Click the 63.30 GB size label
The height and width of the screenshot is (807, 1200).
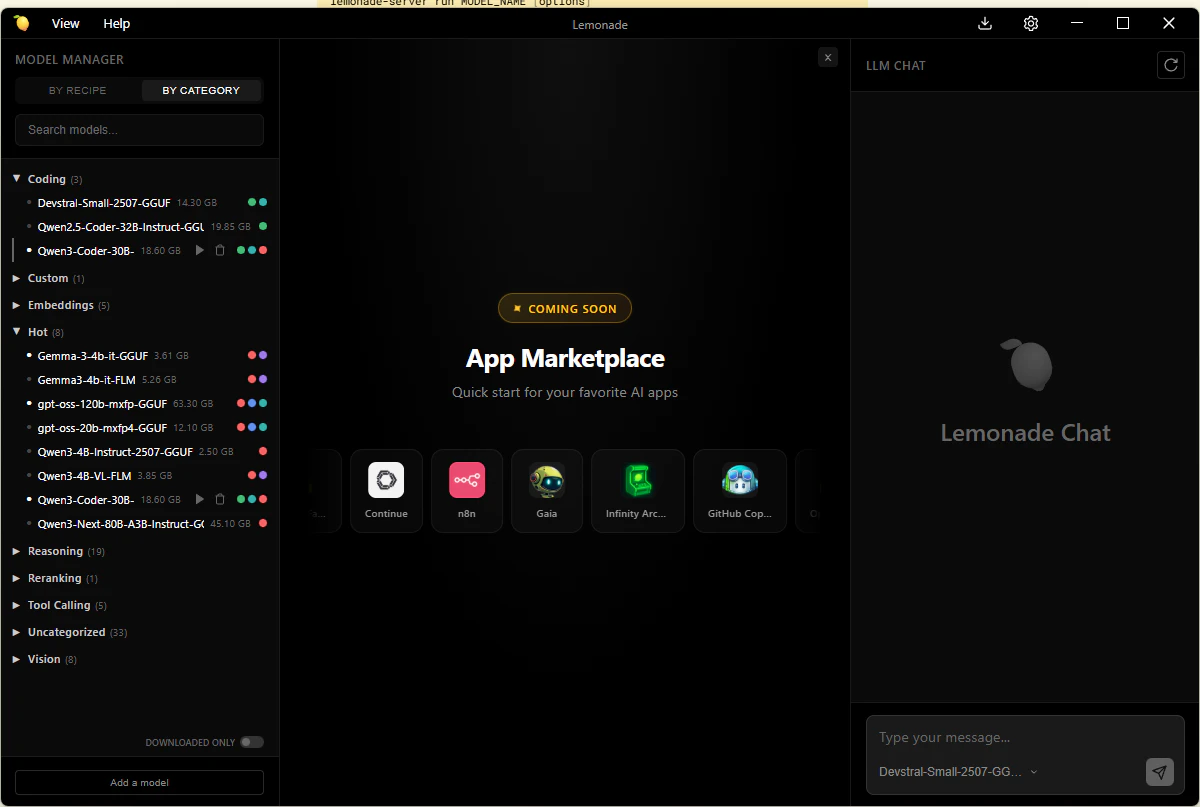pyautogui.click(x=193, y=404)
